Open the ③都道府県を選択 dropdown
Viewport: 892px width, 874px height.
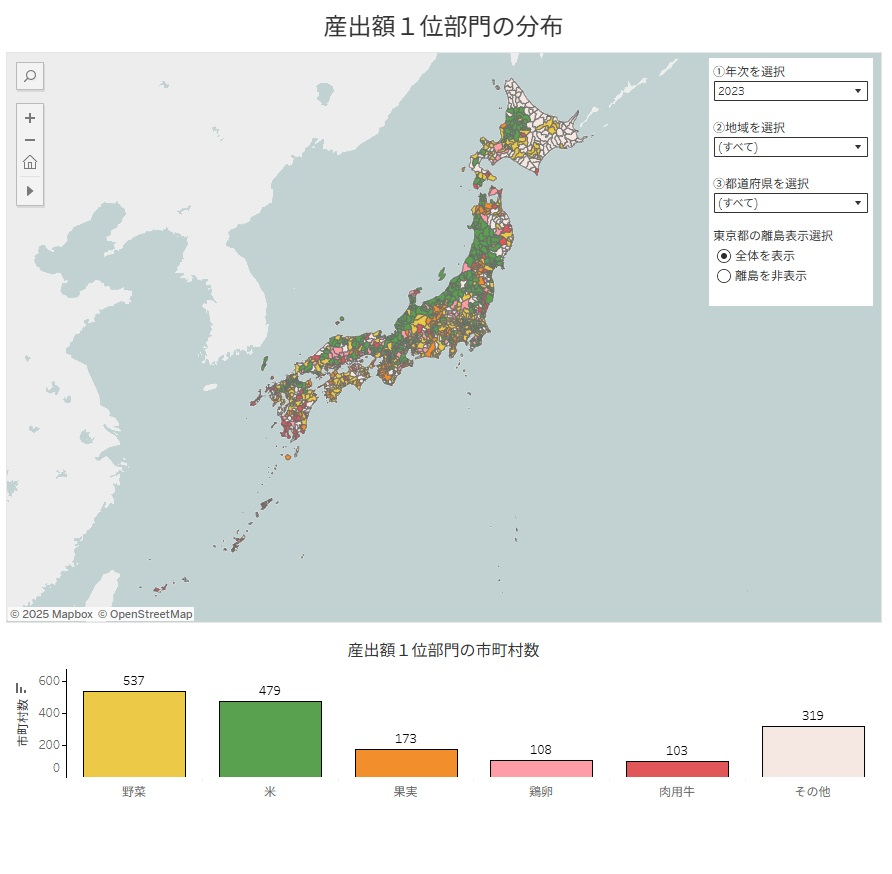(790, 203)
